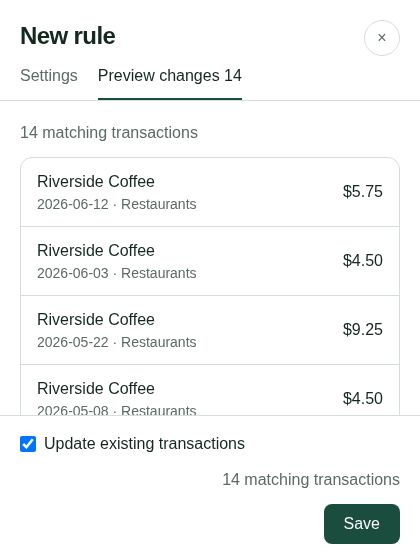Click the matching transactions heading above the list

pyautogui.click(x=109, y=132)
